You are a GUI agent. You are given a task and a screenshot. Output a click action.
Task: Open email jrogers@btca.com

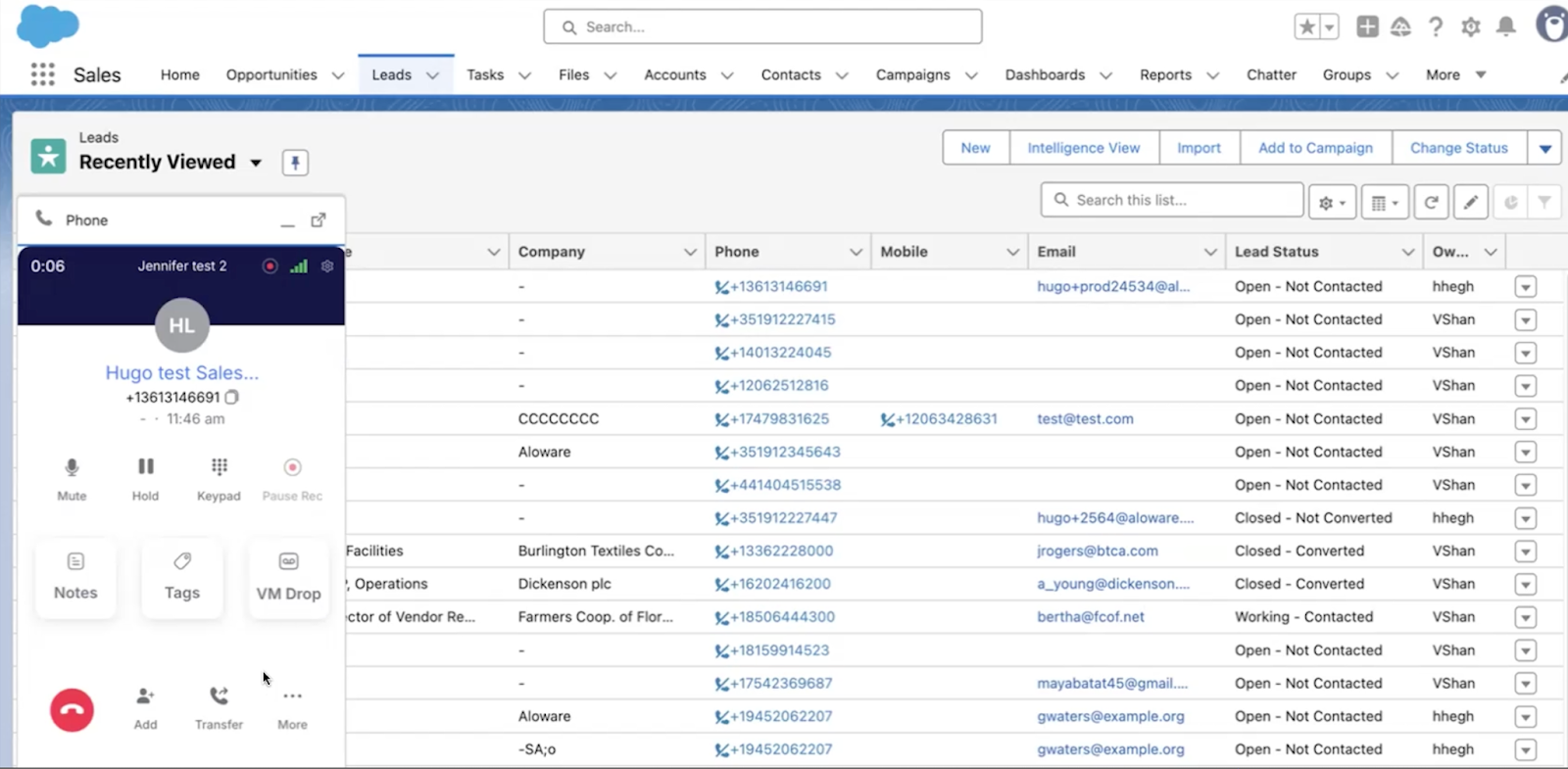tap(1098, 552)
